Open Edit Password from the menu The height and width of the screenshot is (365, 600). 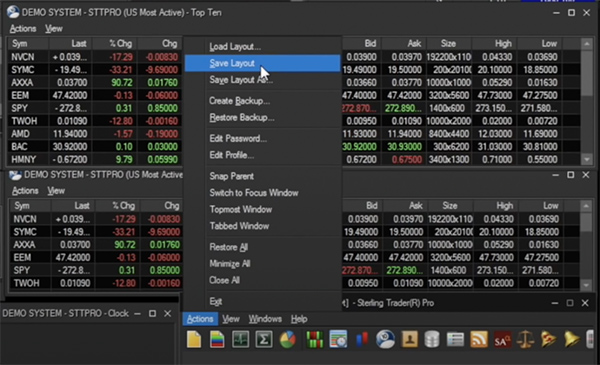[262, 139]
